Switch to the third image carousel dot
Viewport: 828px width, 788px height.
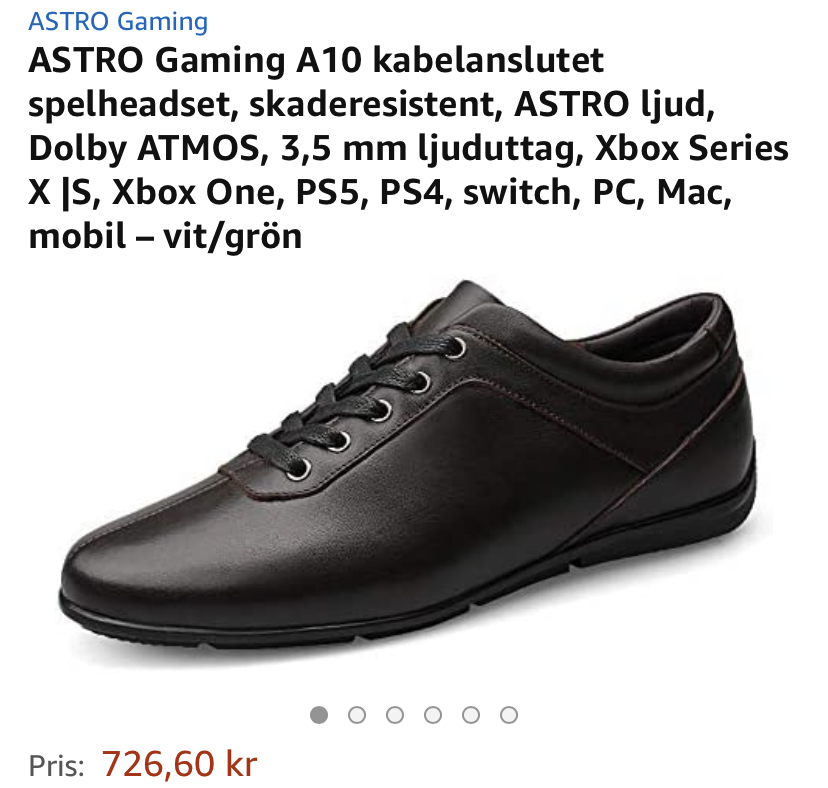tap(395, 715)
